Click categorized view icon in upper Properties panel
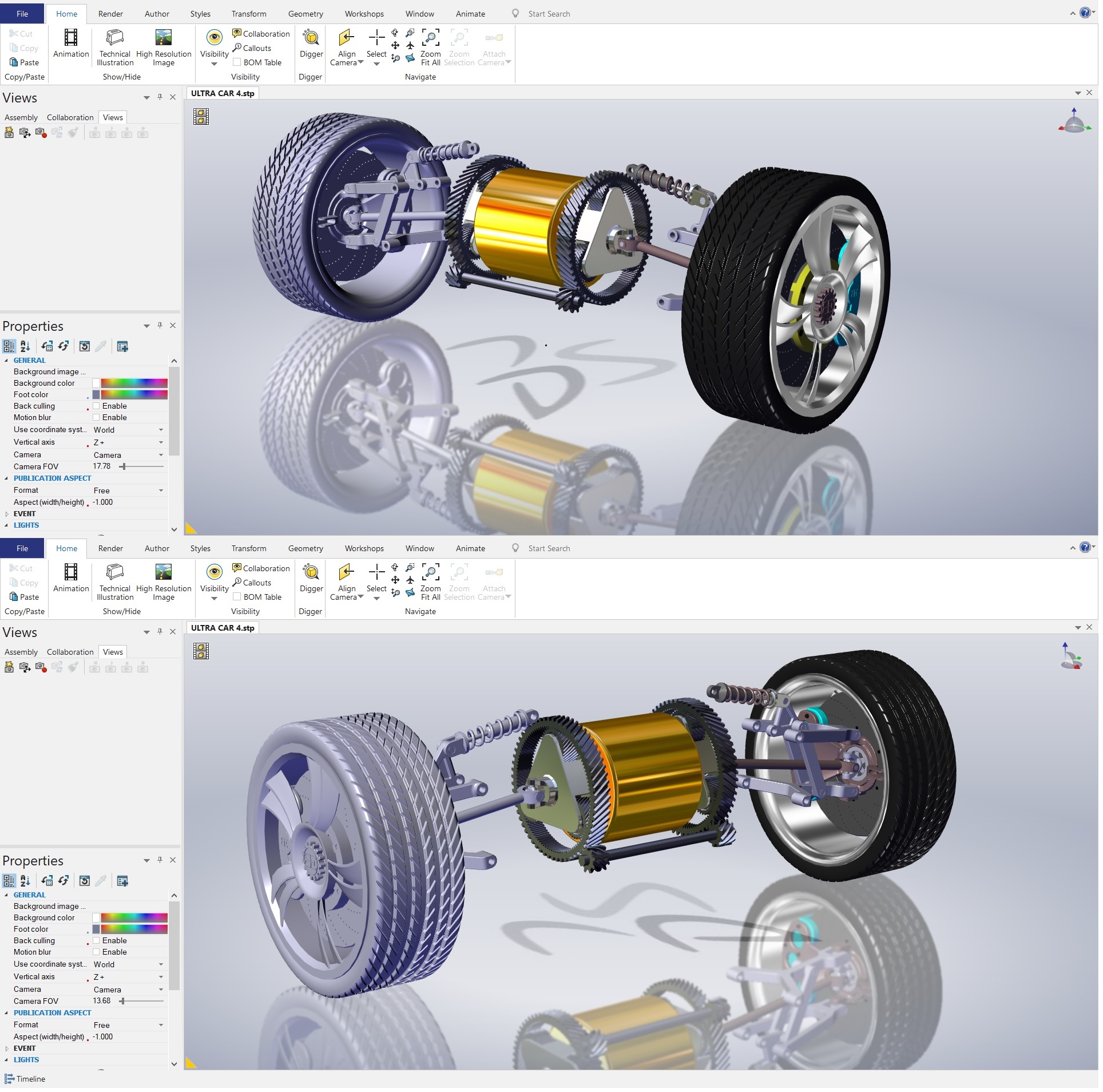This screenshot has width=1103, height=1092. click(9, 347)
